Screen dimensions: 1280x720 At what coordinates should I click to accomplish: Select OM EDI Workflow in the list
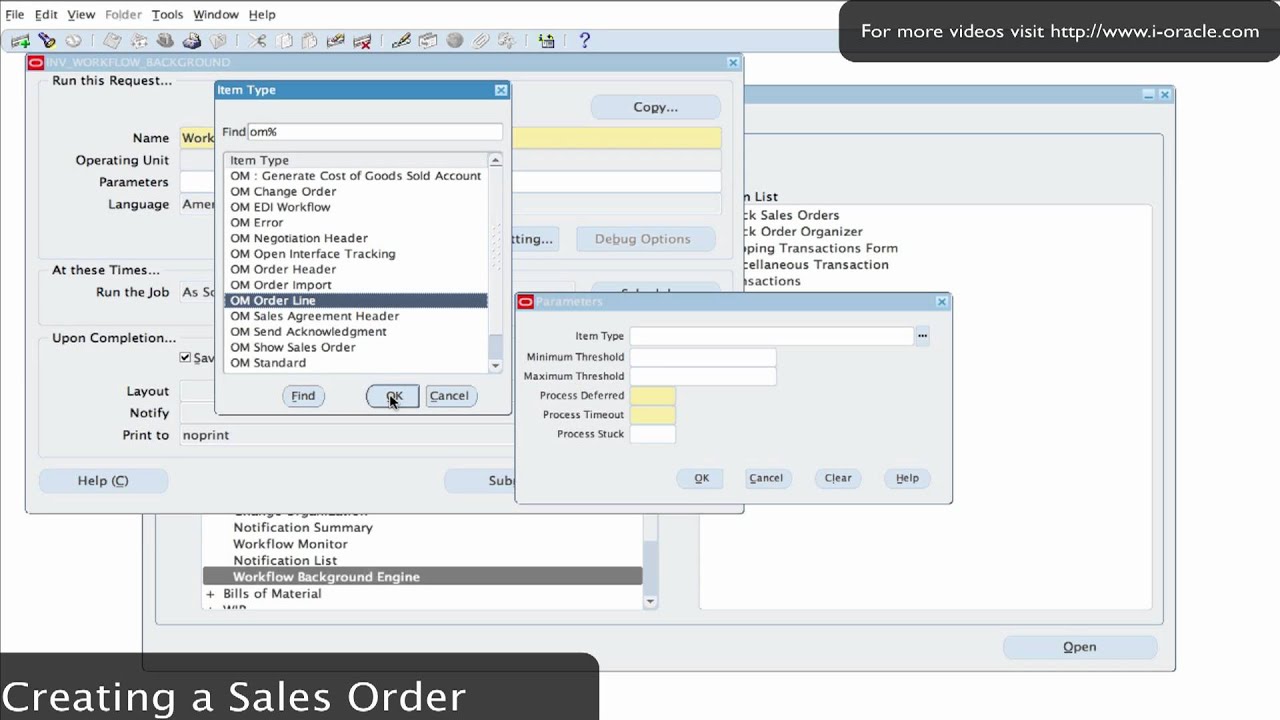pyautogui.click(x=357, y=207)
